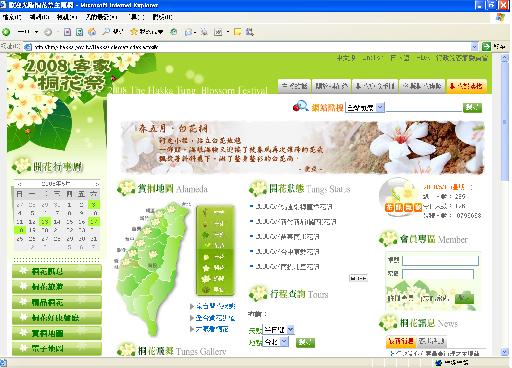Select highlighted date 13 in calendar
The width and height of the screenshot is (512, 368).
45,221
